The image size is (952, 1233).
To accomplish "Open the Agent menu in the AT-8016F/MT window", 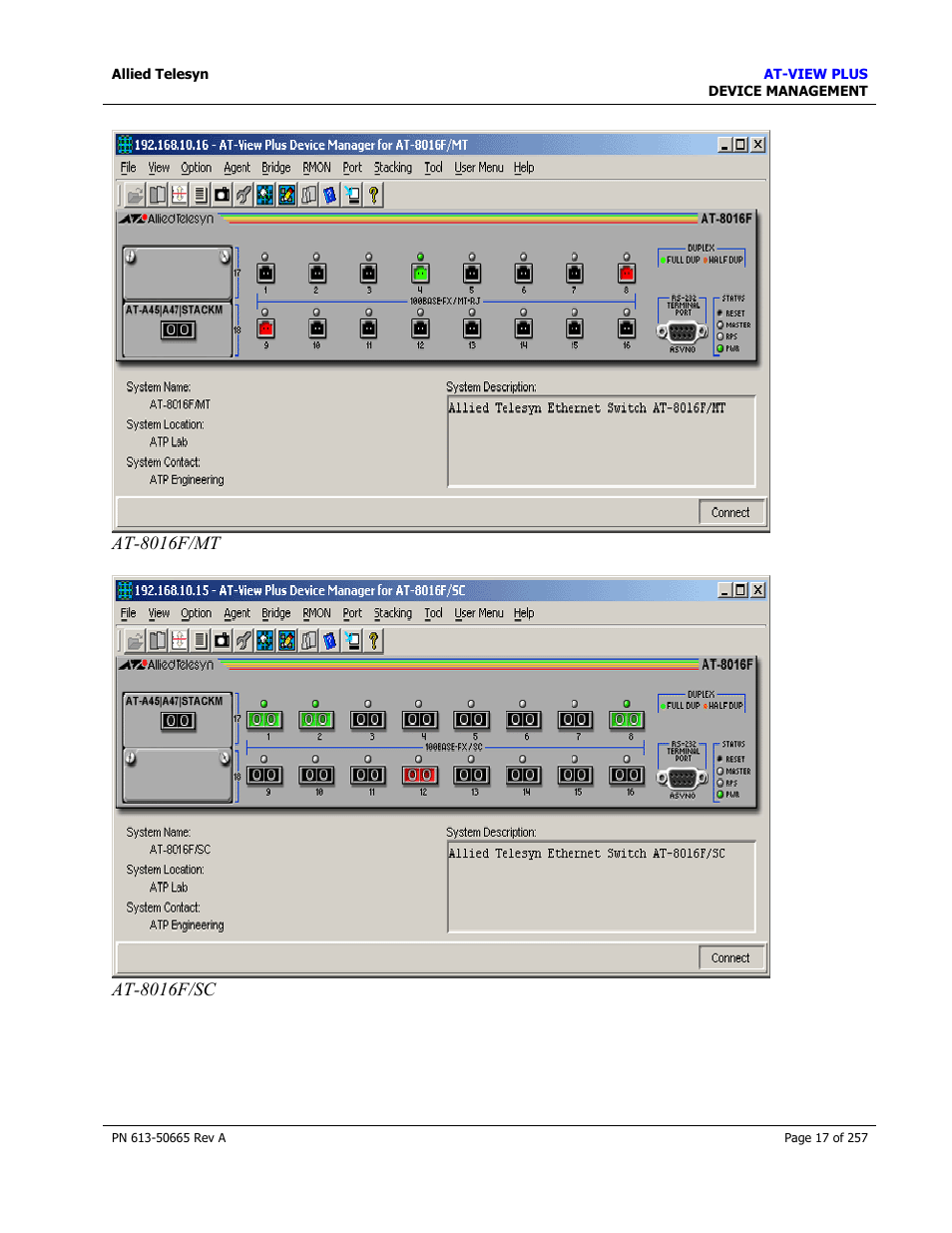I will pos(237,168).
